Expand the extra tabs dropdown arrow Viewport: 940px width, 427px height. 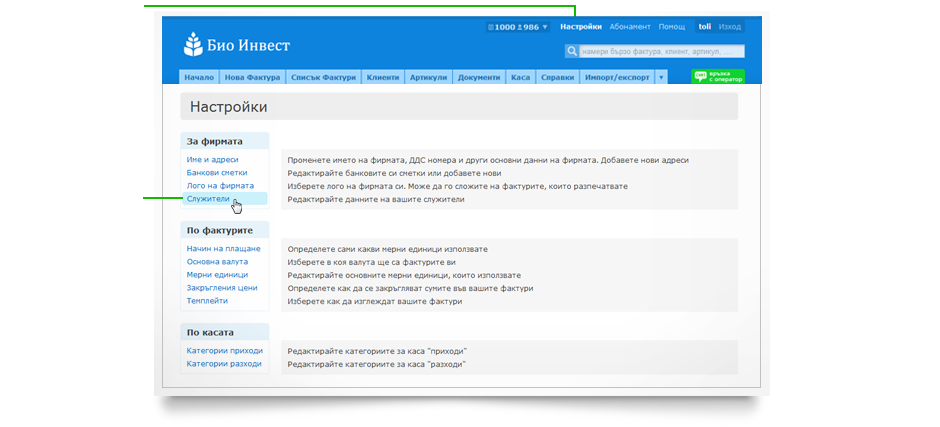click(661, 77)
